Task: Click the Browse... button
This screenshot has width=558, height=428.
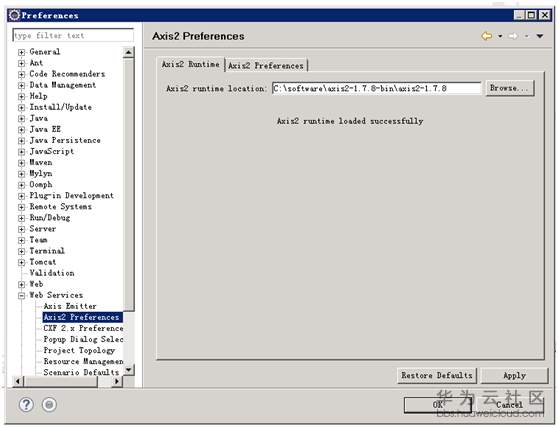Action: pyautogui.click(x=510, y=88)
